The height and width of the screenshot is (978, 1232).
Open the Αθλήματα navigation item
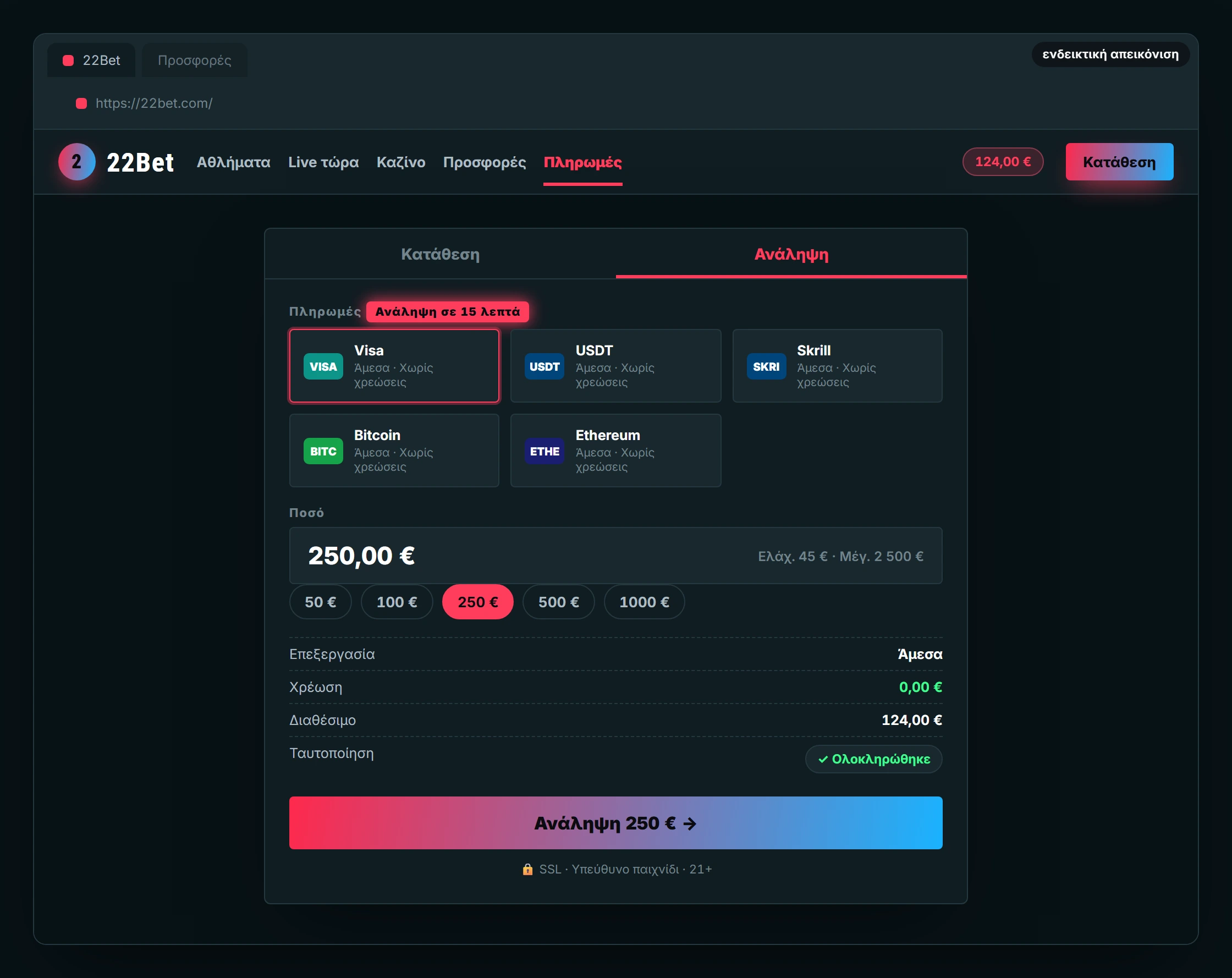233,162
